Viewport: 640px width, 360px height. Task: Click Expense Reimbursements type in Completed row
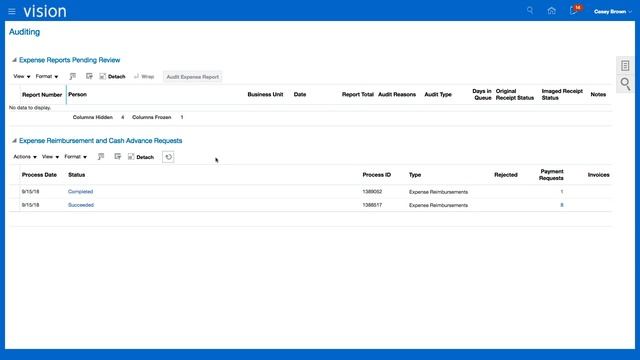click(x=438, y=192)
